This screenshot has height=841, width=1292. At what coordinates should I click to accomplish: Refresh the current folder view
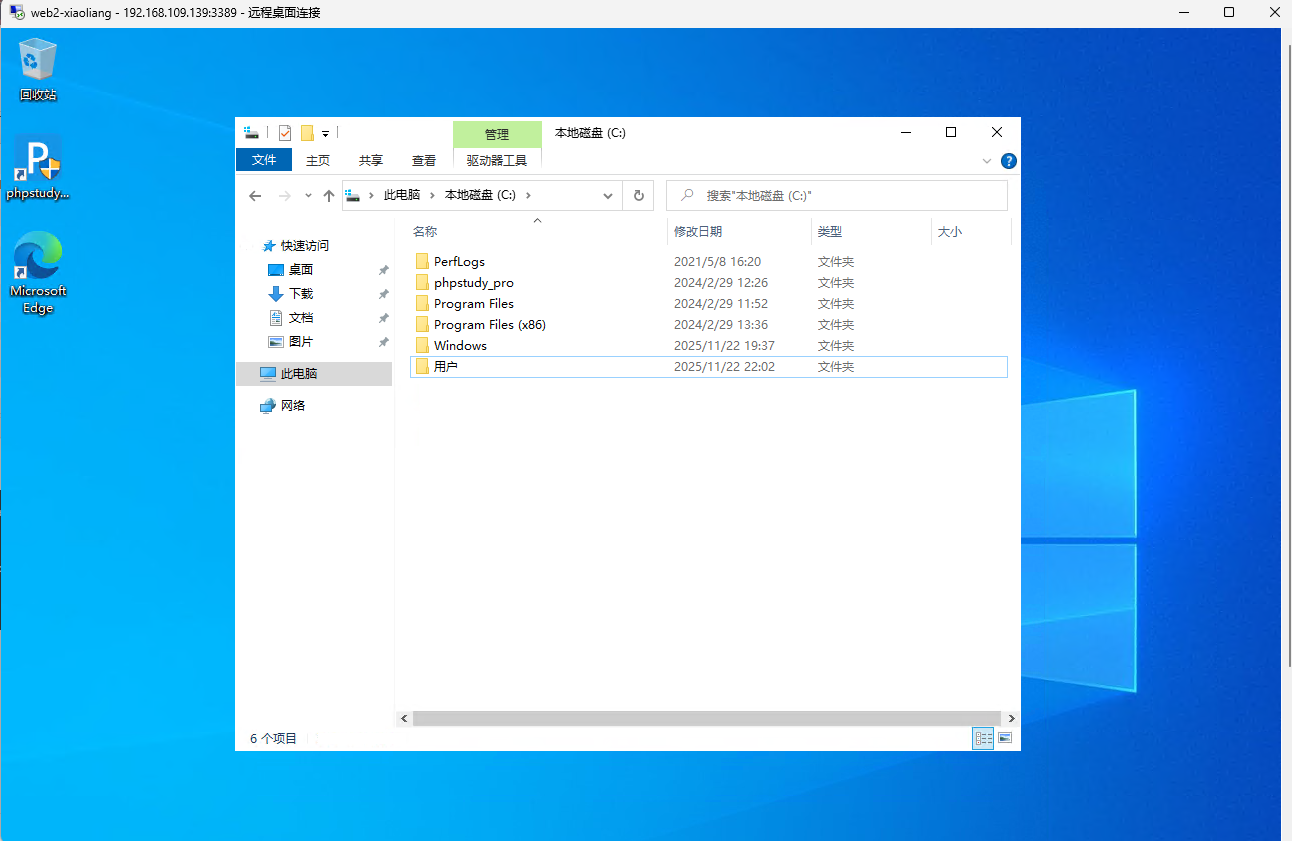coord(638,196)
